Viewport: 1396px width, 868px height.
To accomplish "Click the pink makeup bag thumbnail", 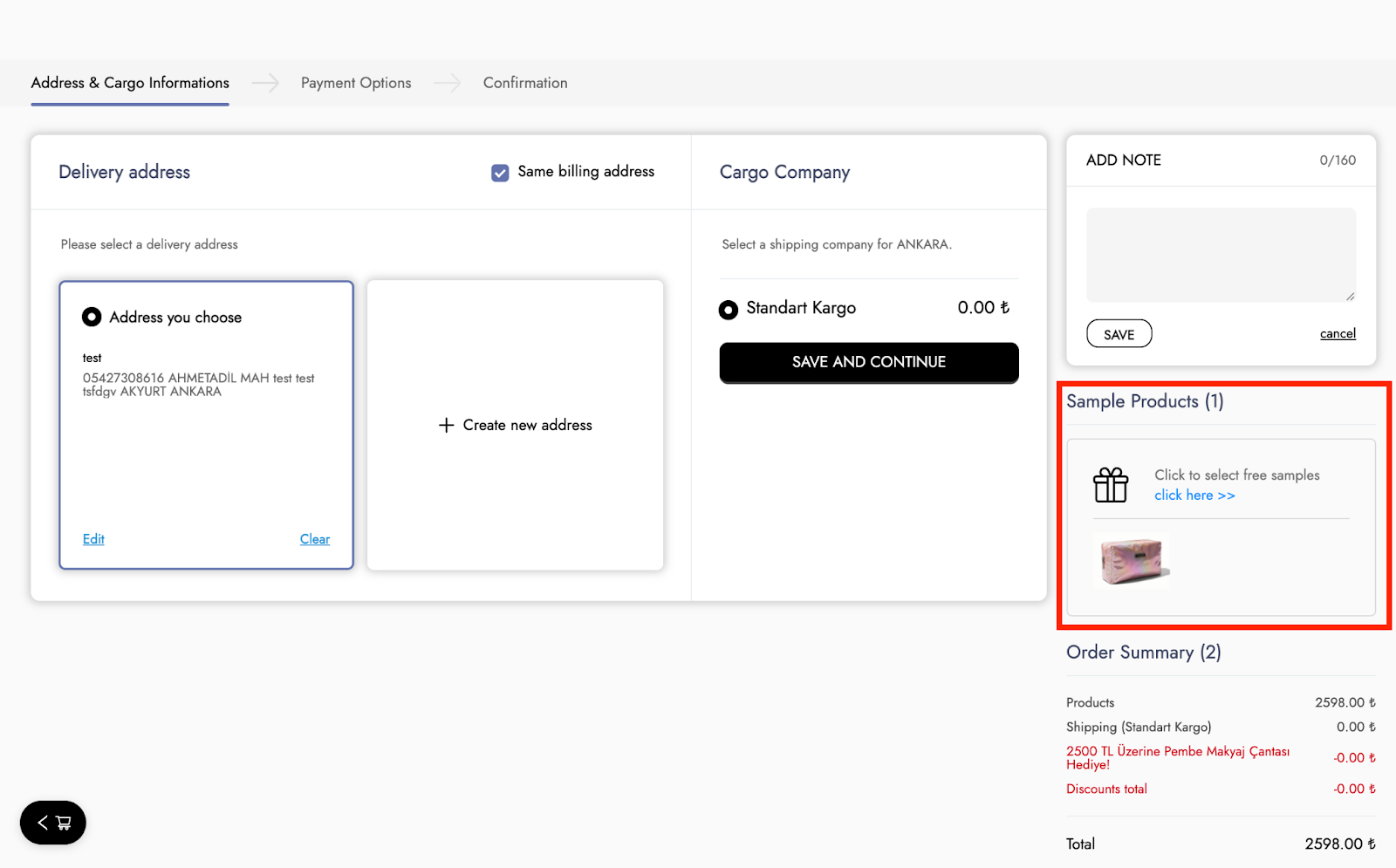I will point(1132,561).
